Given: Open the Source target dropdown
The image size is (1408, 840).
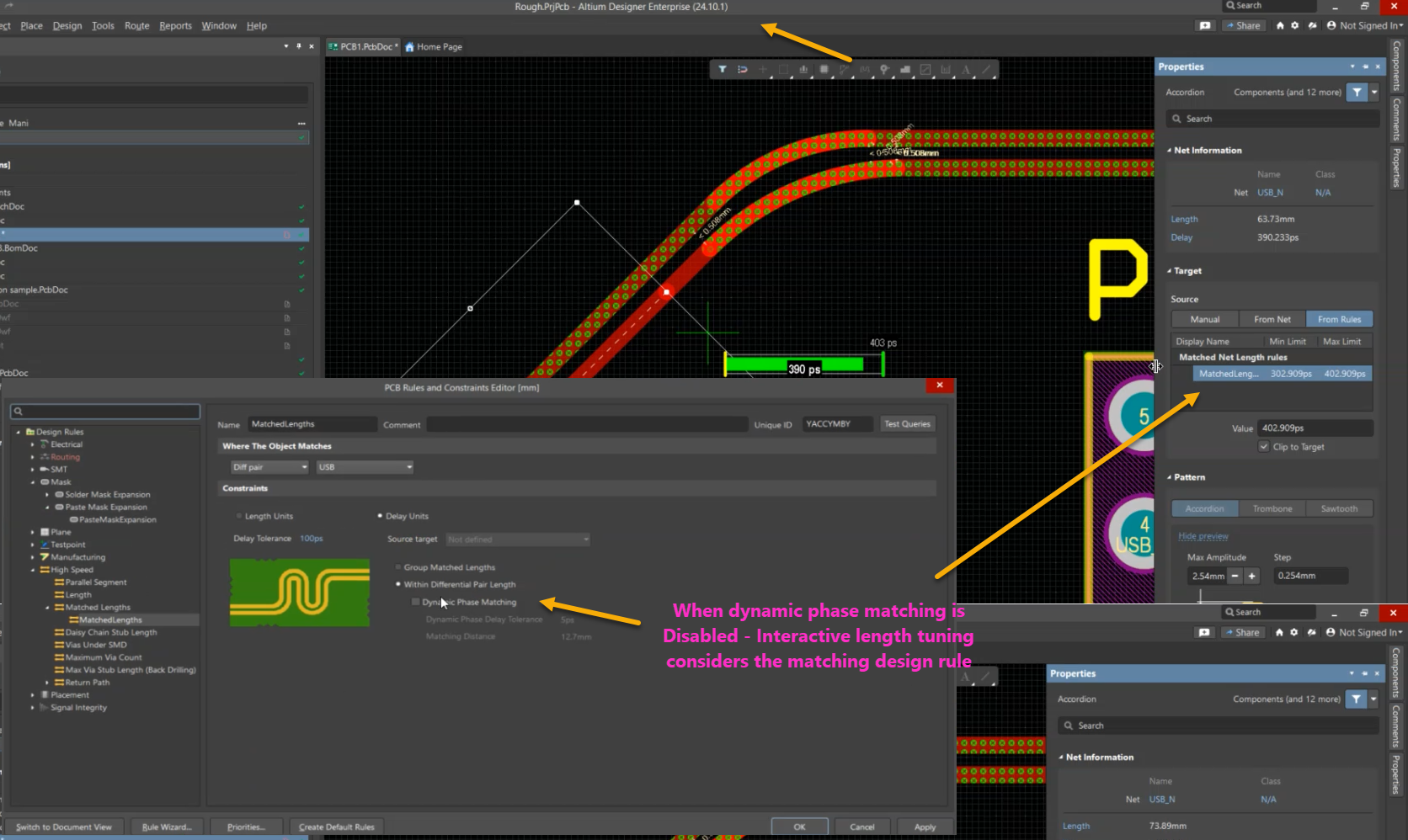Looking at the screenshot, I should 518,539.
